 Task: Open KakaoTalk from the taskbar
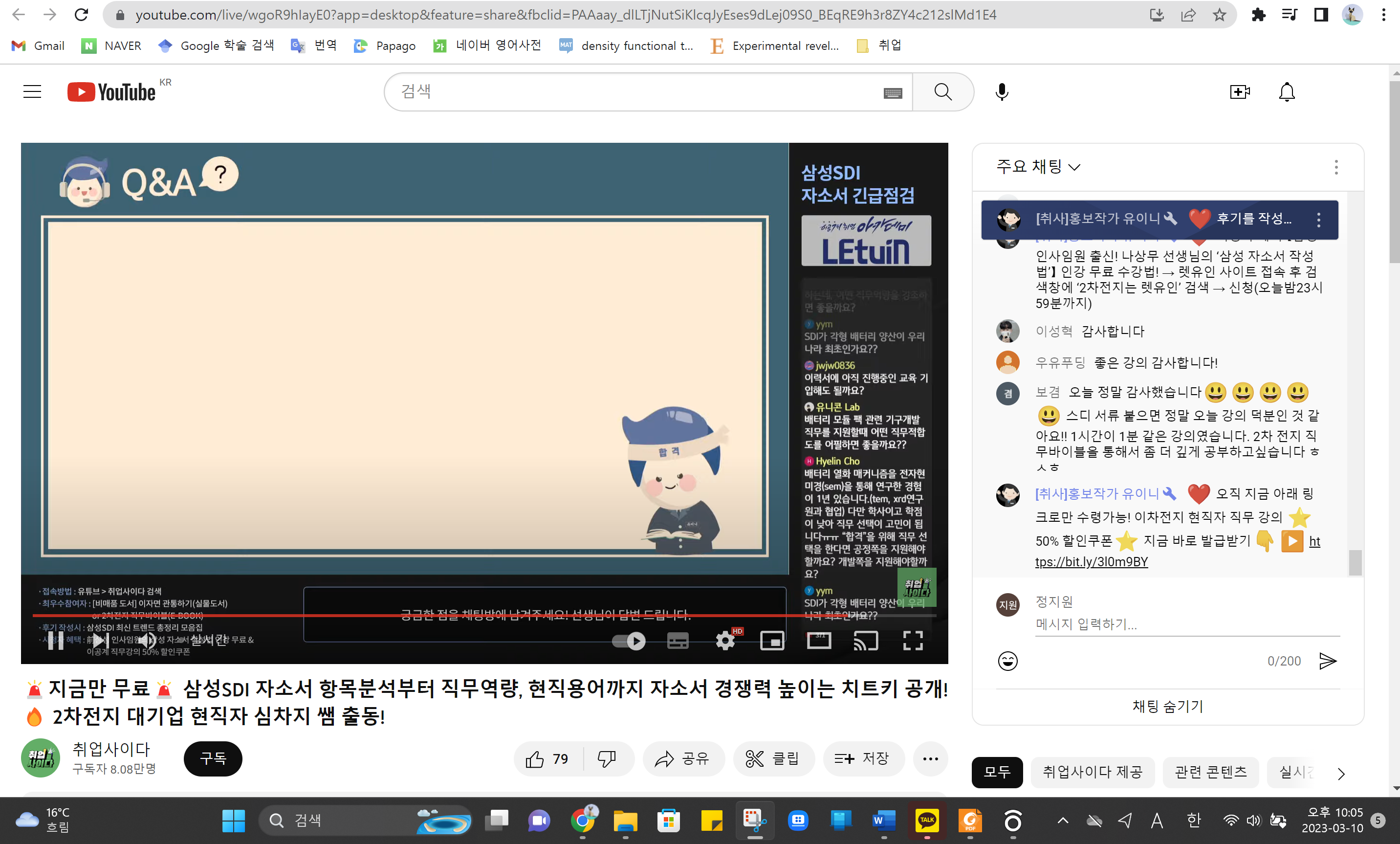[x=927, y=820]
